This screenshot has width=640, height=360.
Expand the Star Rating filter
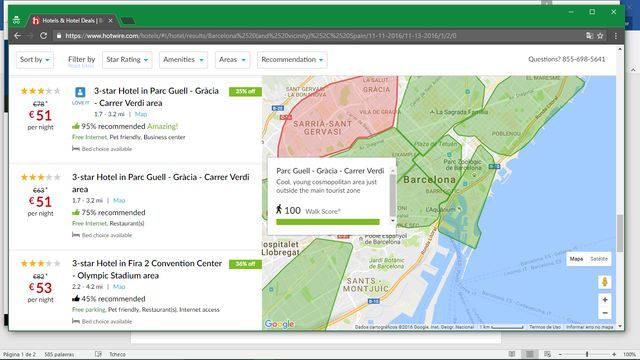[x=127, y=60]
